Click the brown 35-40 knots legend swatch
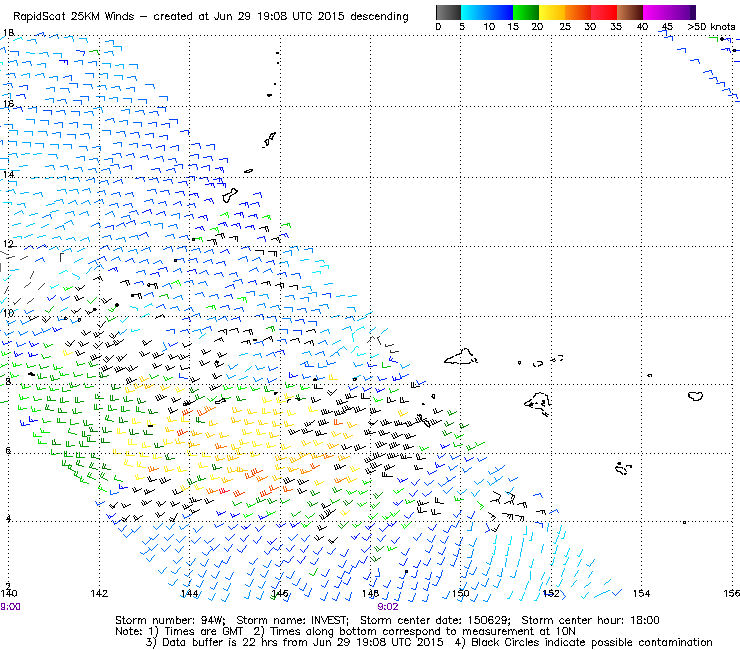This screenshot has height=650, width=740. (630, 12)
